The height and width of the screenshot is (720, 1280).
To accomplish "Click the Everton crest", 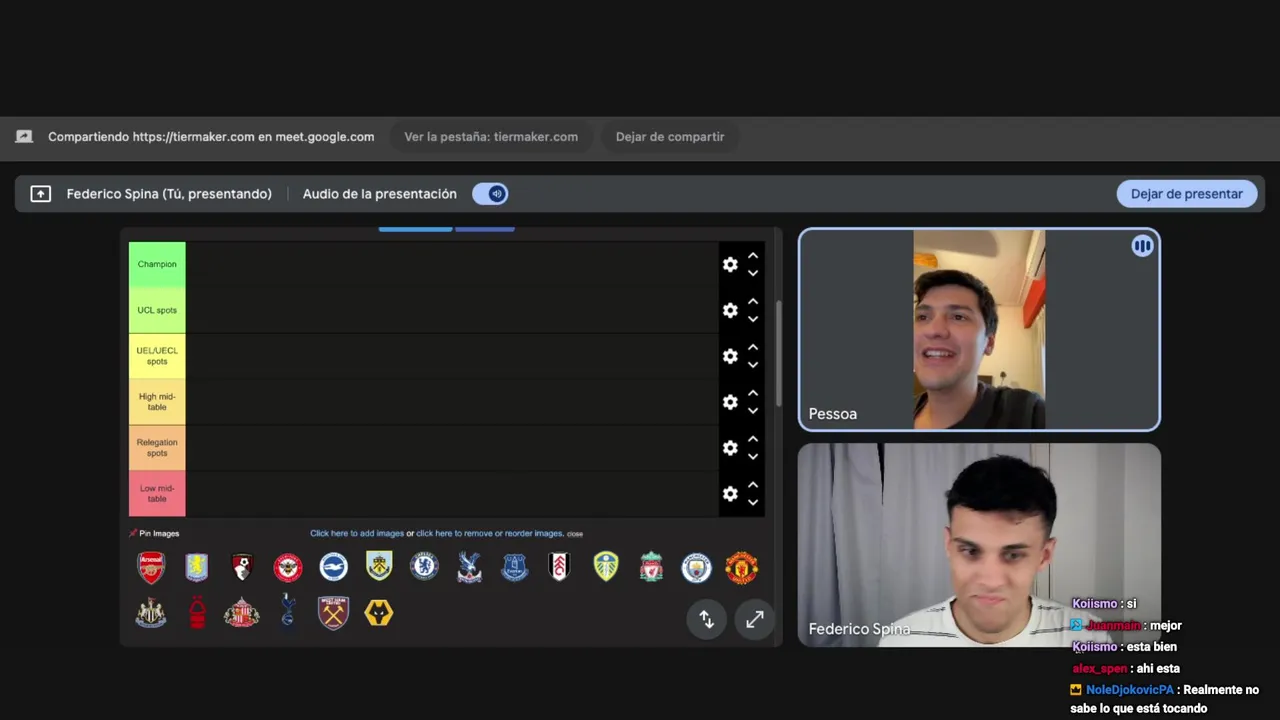I will pyautogui.click(x=514, y=568).
